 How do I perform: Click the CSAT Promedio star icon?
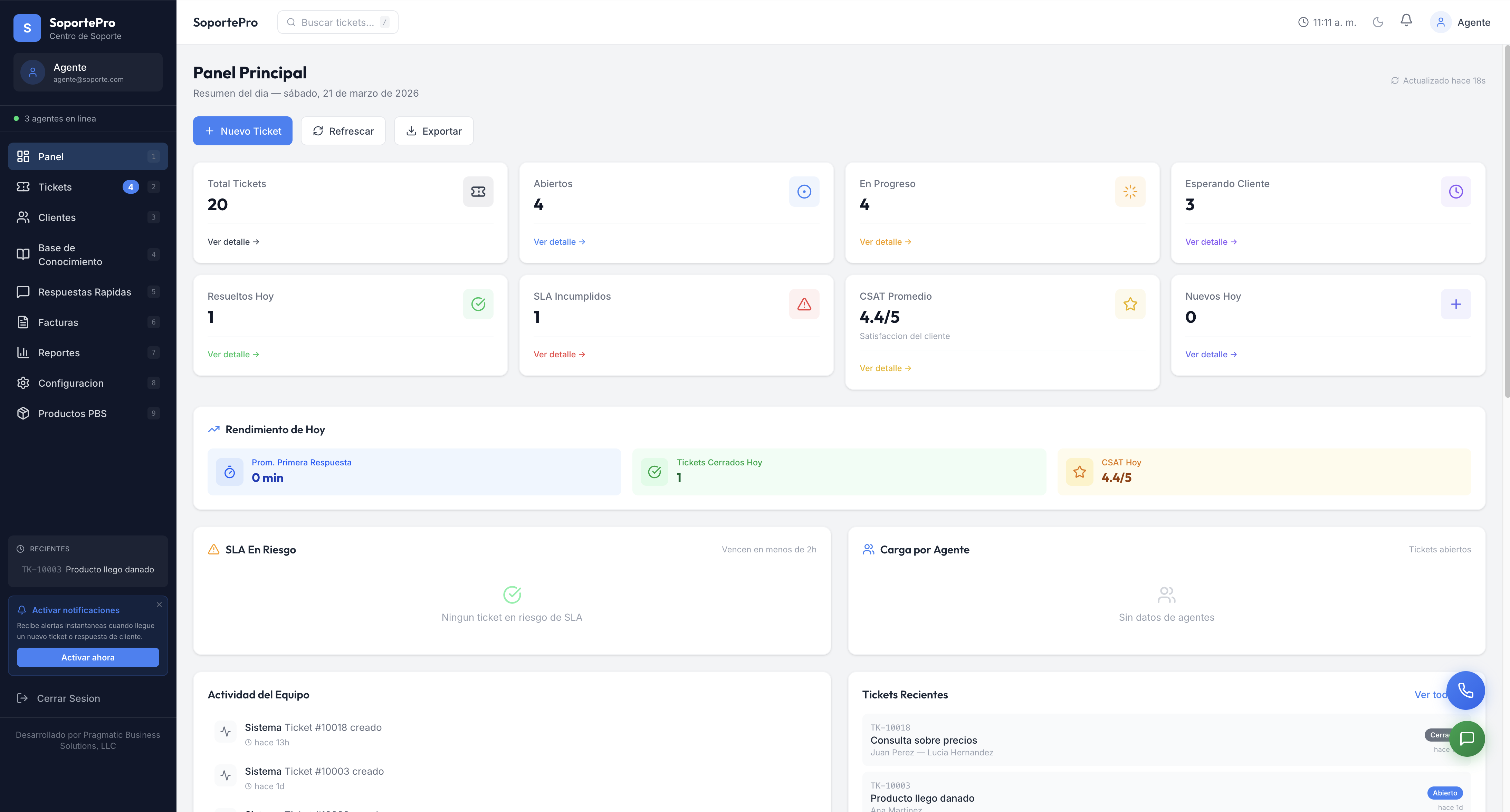1130,304
